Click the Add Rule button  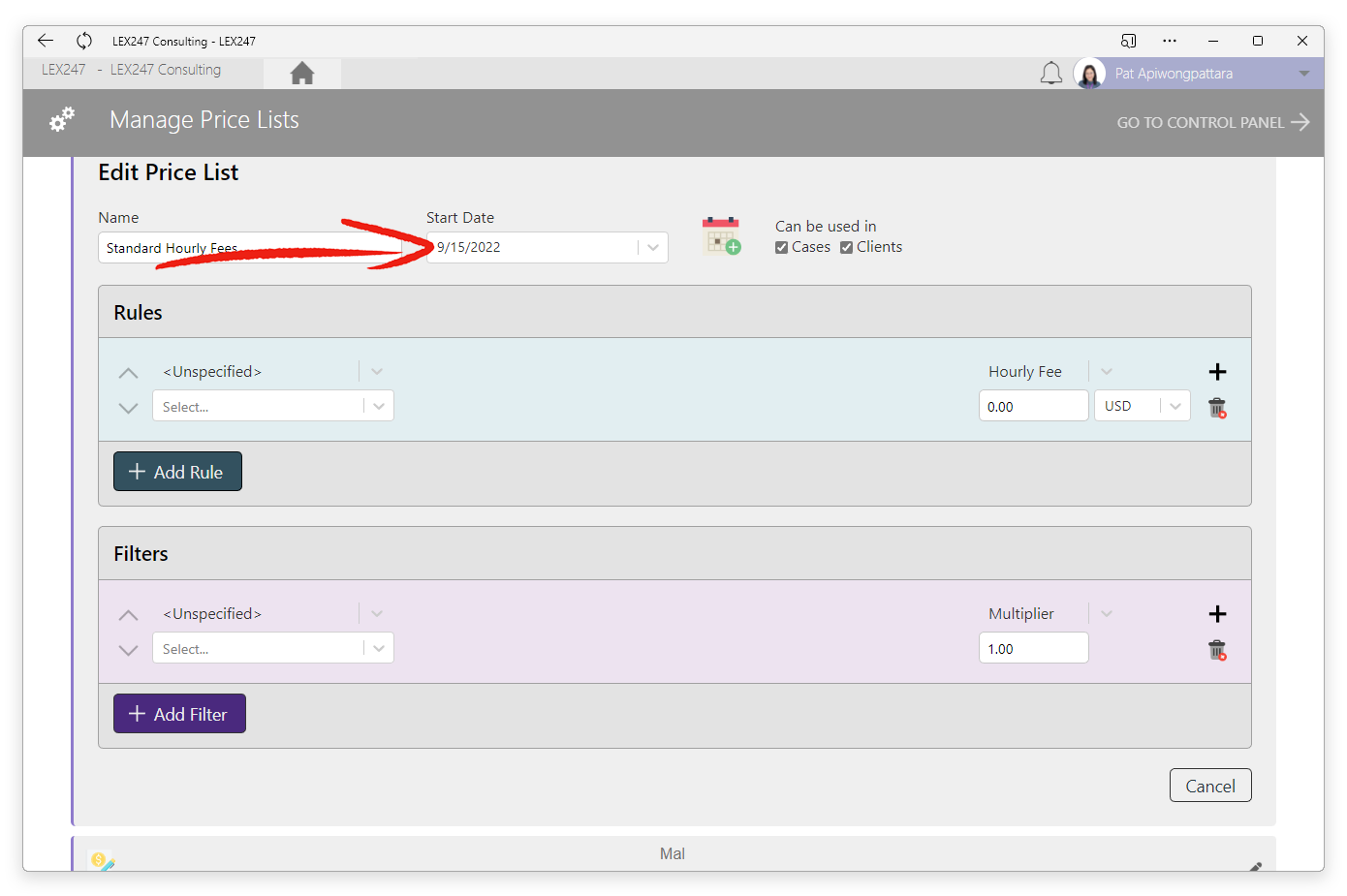pyautogui.click(x=177, y=472)
